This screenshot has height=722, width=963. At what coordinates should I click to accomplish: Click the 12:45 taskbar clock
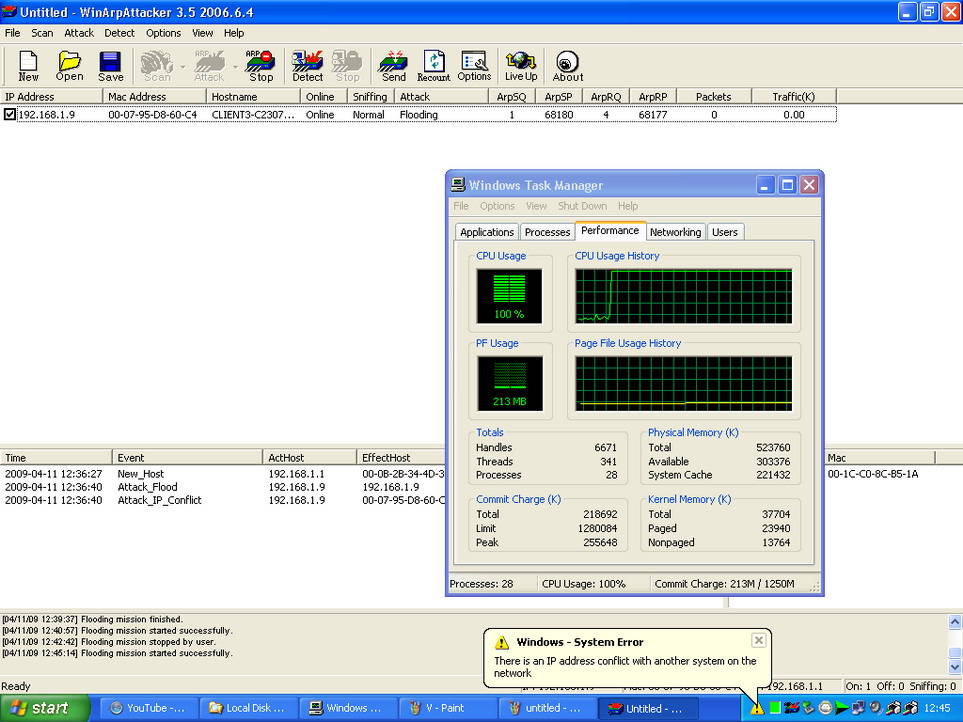[x=937, y=708]
